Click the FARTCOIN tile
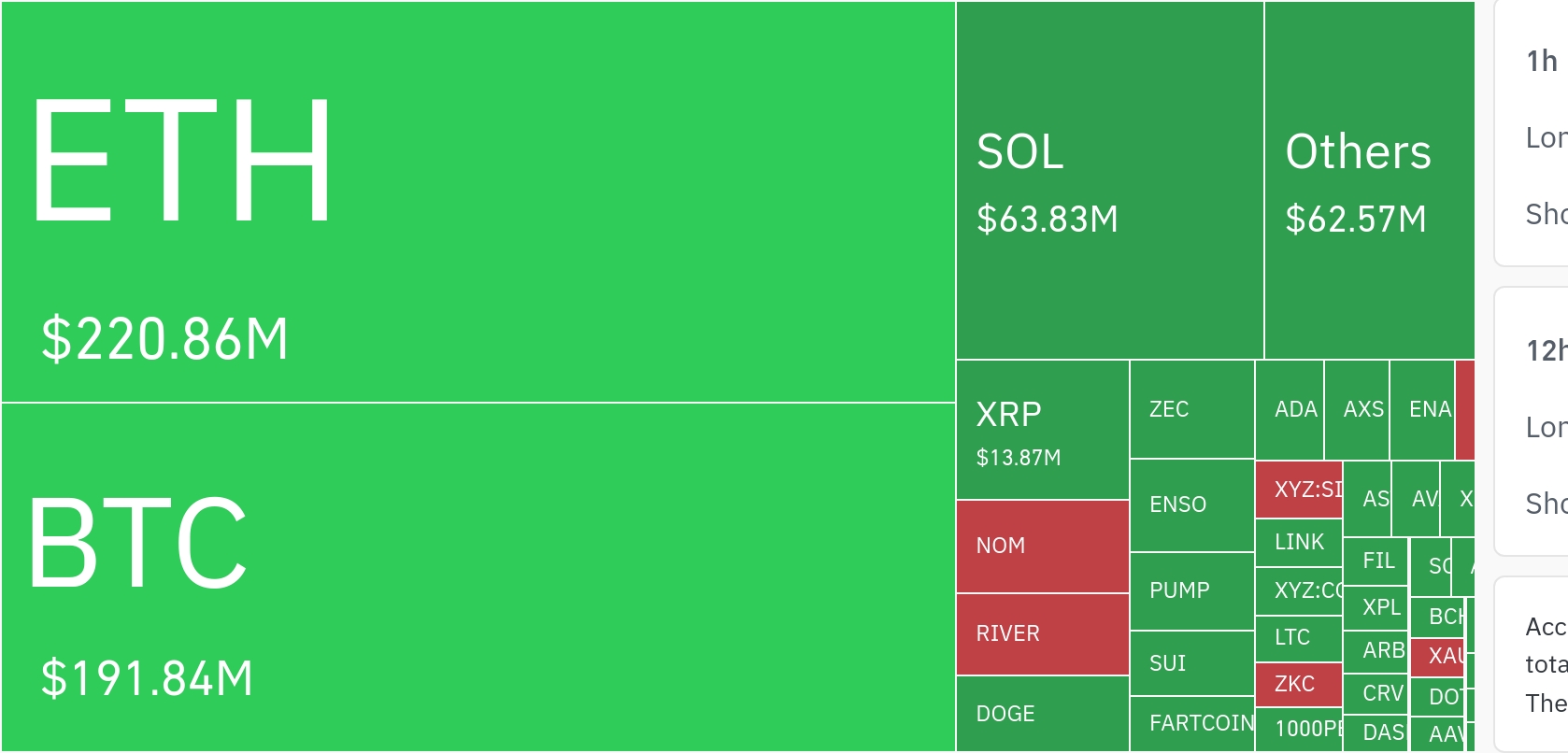 [1191, 724]
